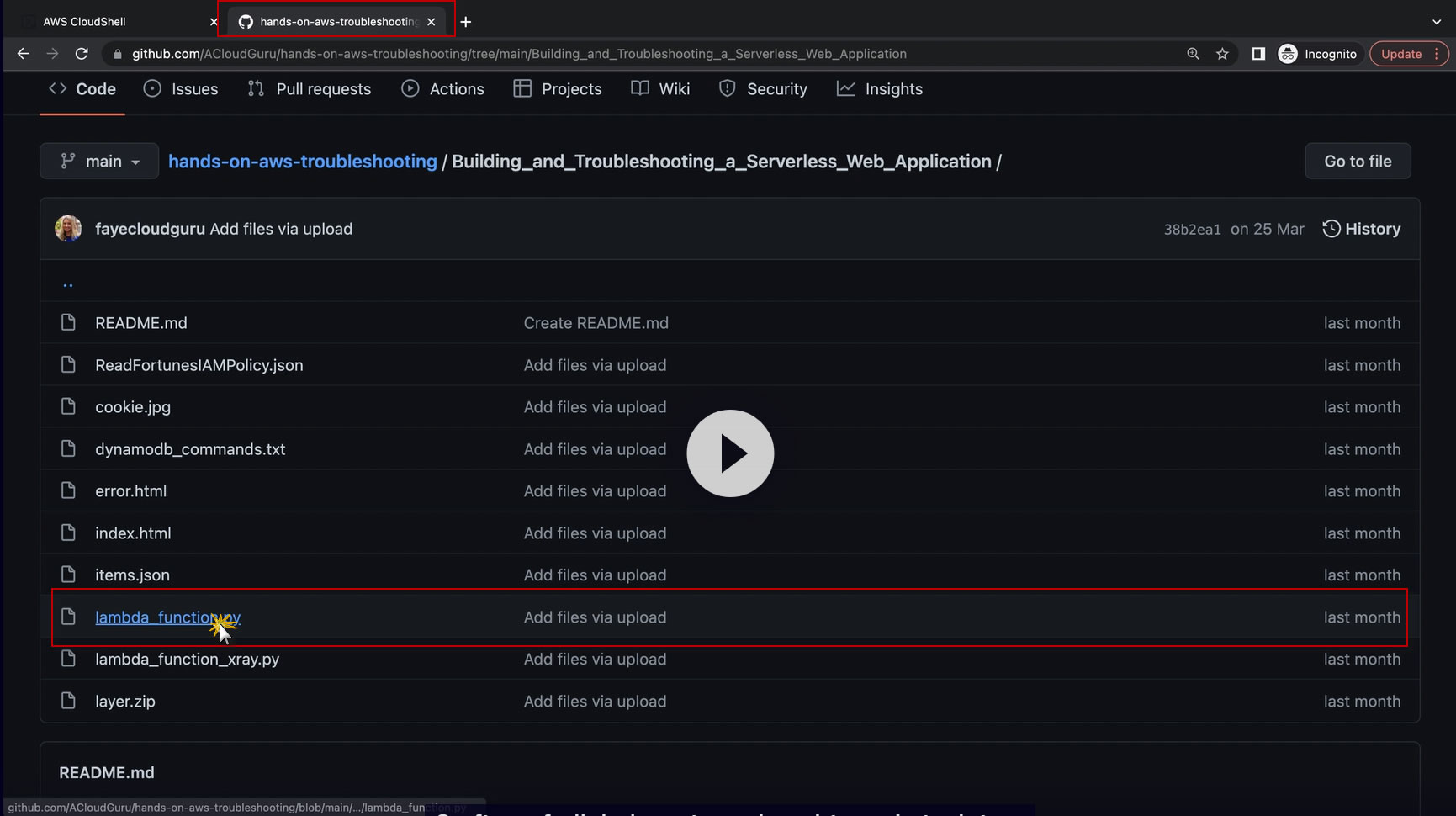Open the README.md file
The image size is (1456, 816).
(141, 323)
